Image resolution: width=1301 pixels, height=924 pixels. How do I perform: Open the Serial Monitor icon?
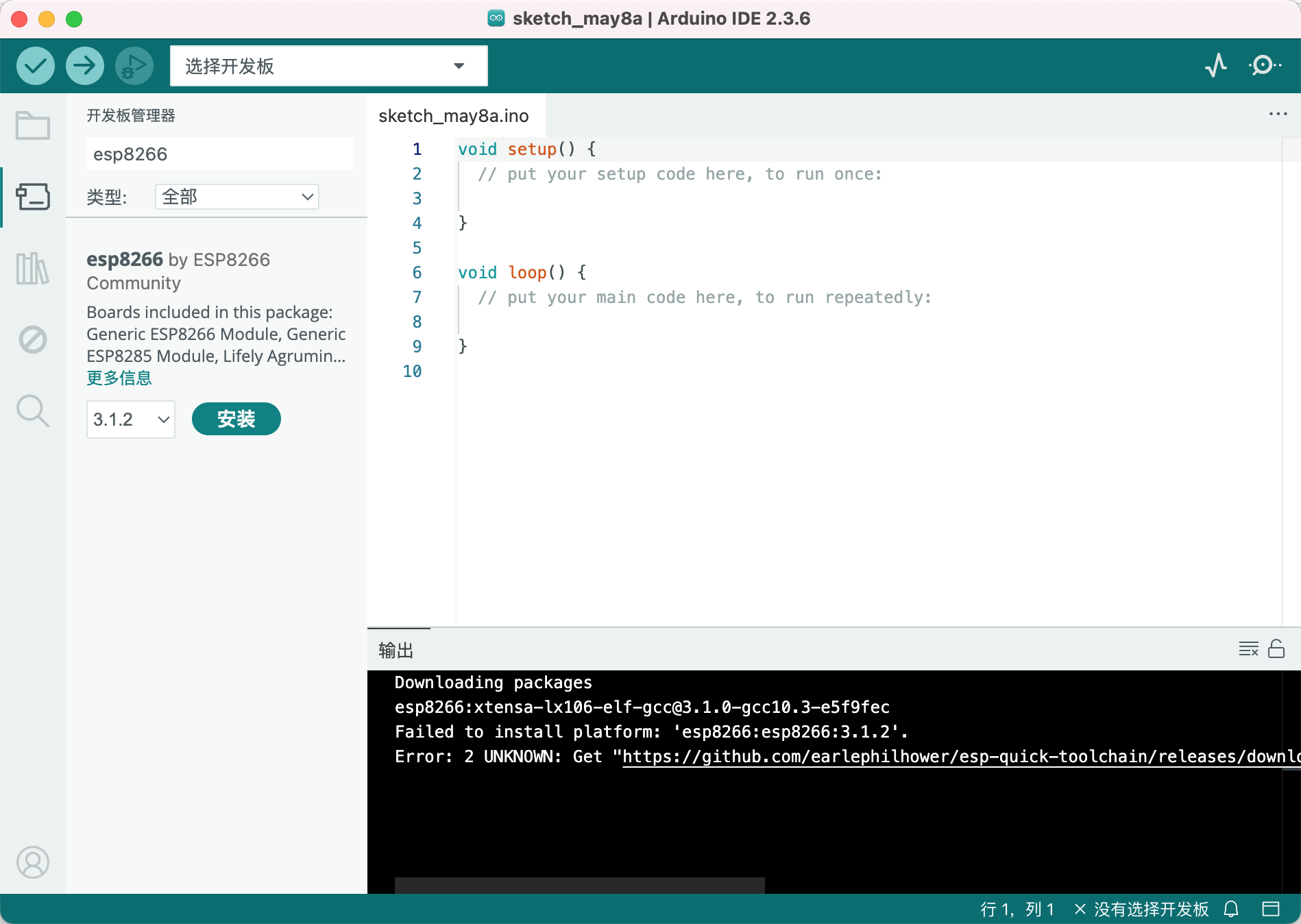(1265, 66)
